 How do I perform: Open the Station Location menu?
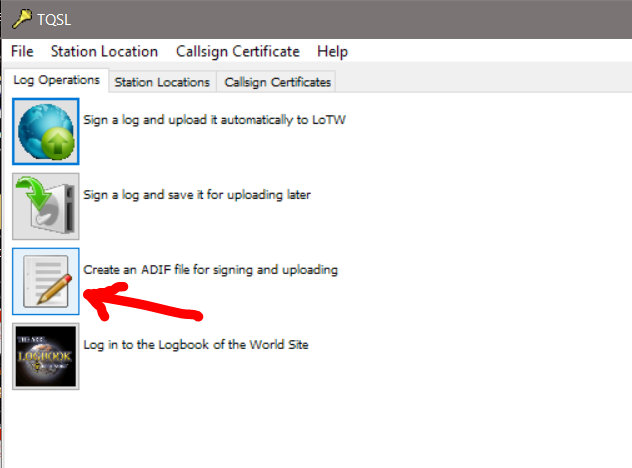pyautogui.click(x=104, y=51)
